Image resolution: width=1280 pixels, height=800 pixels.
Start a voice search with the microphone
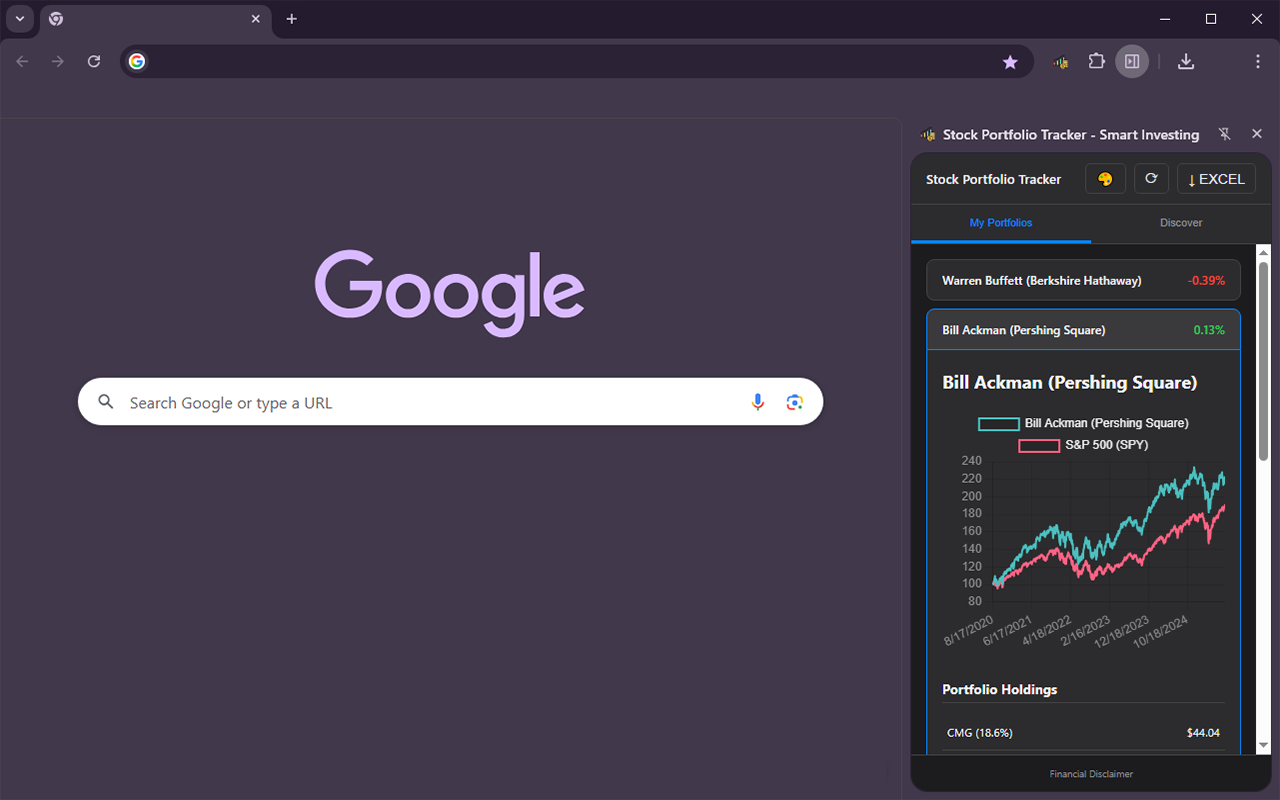click(x=758, y=402)
